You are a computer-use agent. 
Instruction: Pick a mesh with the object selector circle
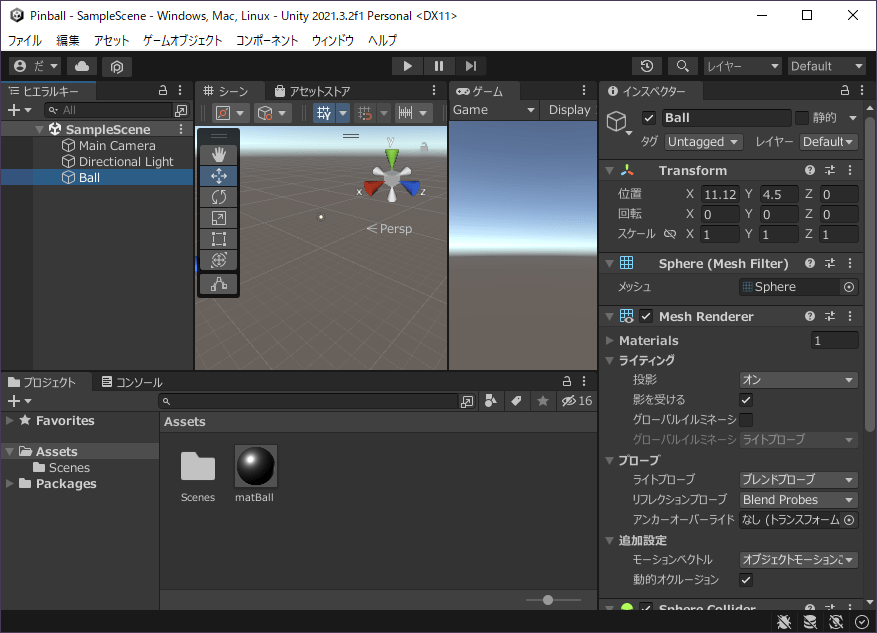[849, 287]
